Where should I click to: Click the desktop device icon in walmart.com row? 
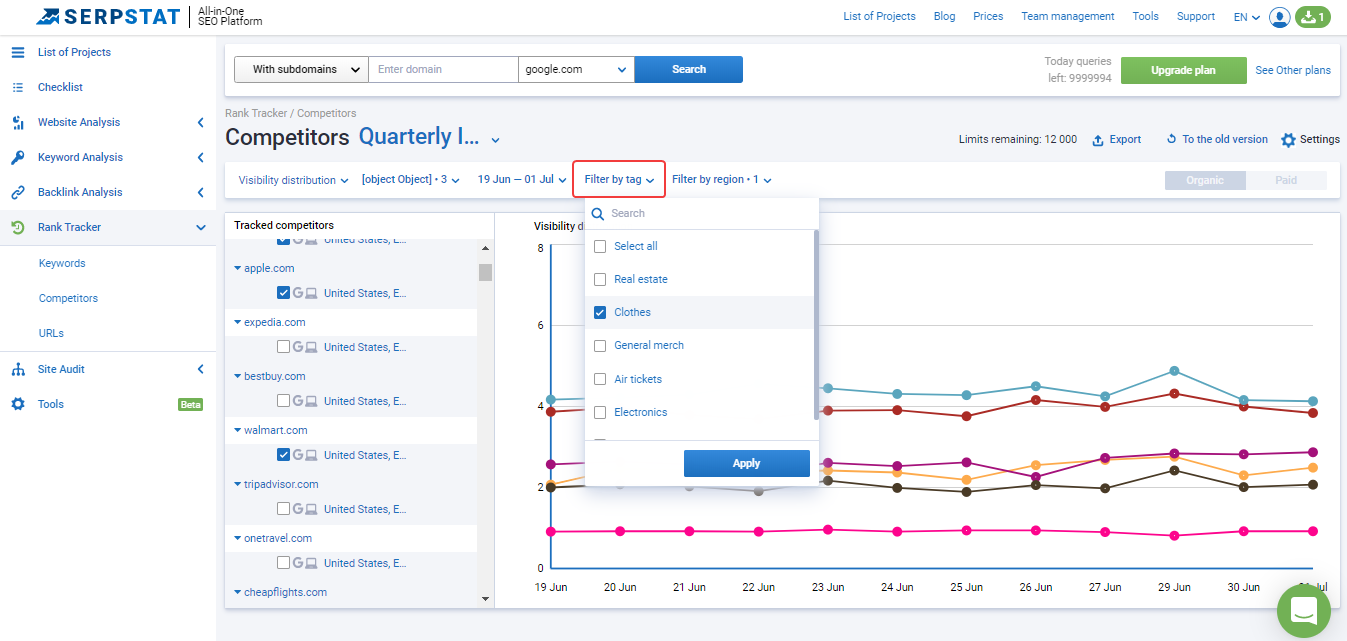pos(311,455)
